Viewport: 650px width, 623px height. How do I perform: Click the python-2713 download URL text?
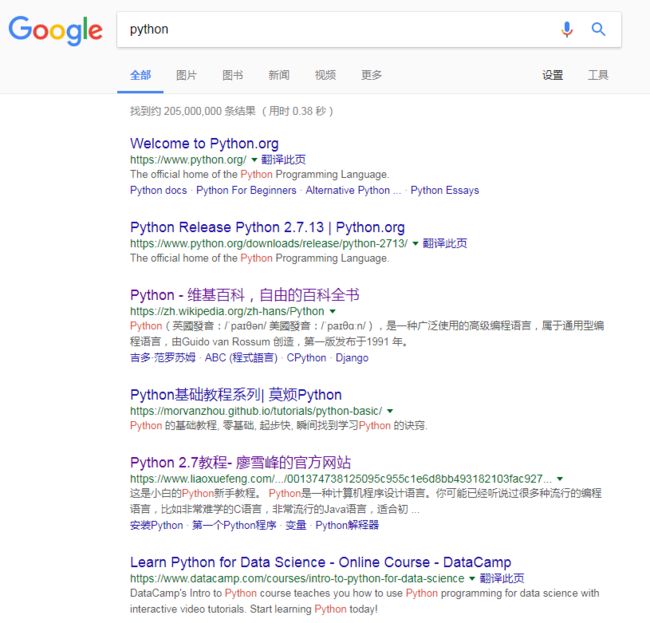coord(269,243)
